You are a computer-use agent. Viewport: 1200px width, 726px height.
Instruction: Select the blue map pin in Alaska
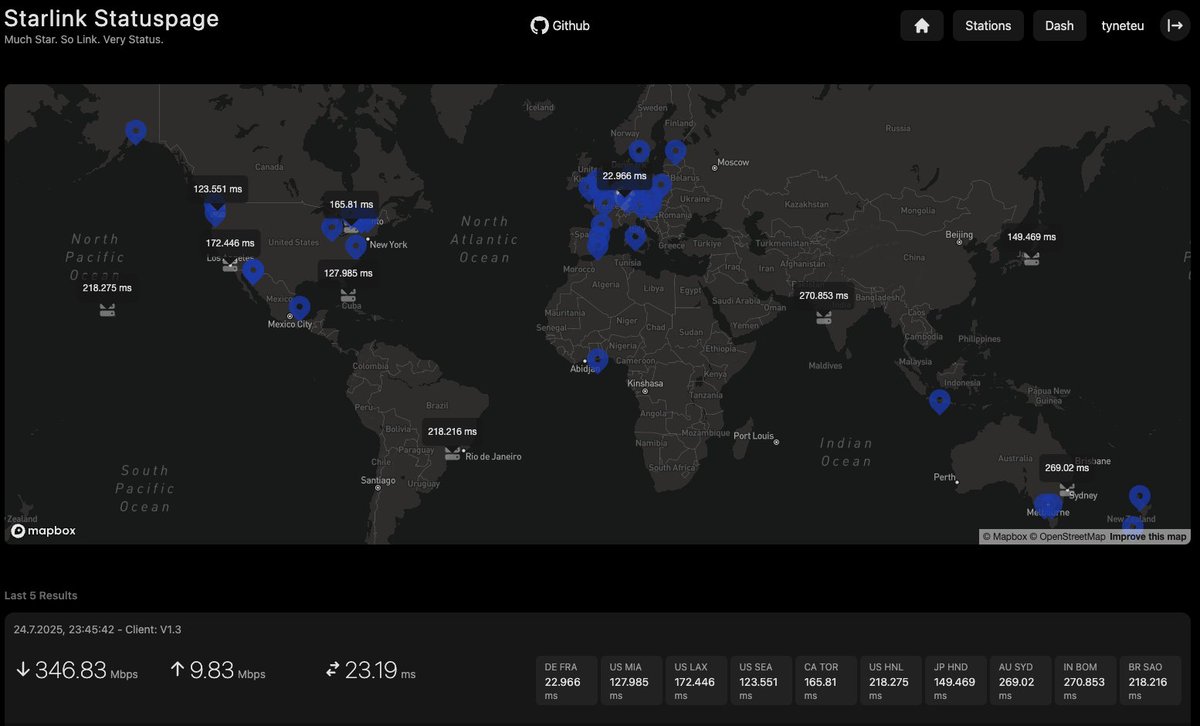(135, 131)
